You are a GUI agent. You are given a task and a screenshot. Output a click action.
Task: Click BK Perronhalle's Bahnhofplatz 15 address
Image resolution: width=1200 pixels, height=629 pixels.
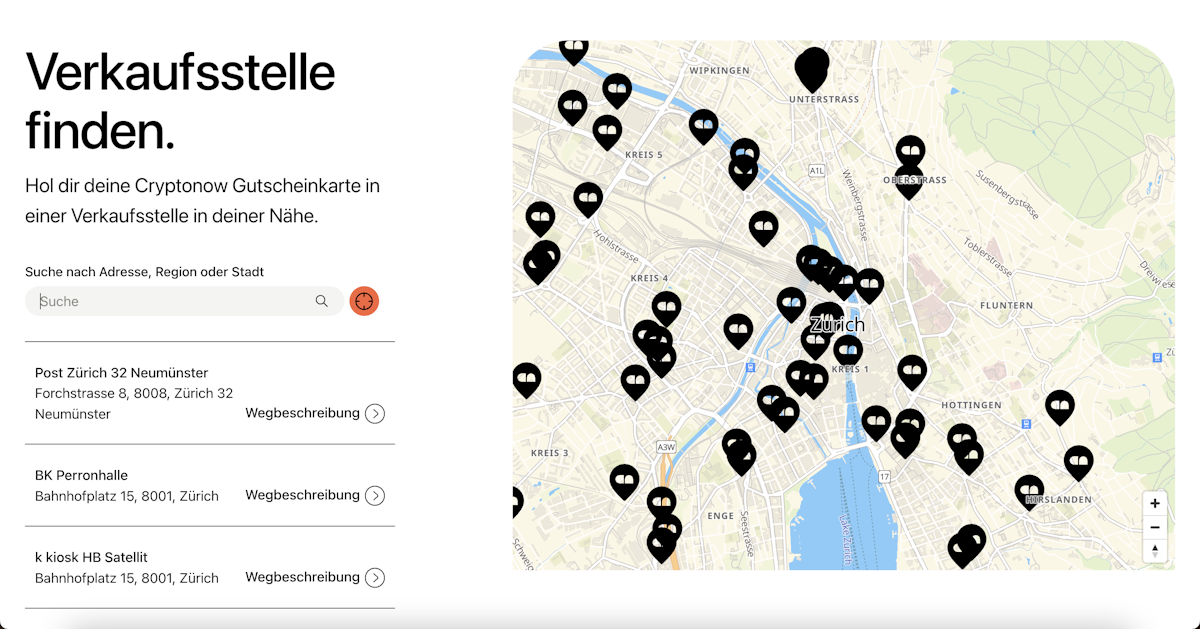click(127, 496)
